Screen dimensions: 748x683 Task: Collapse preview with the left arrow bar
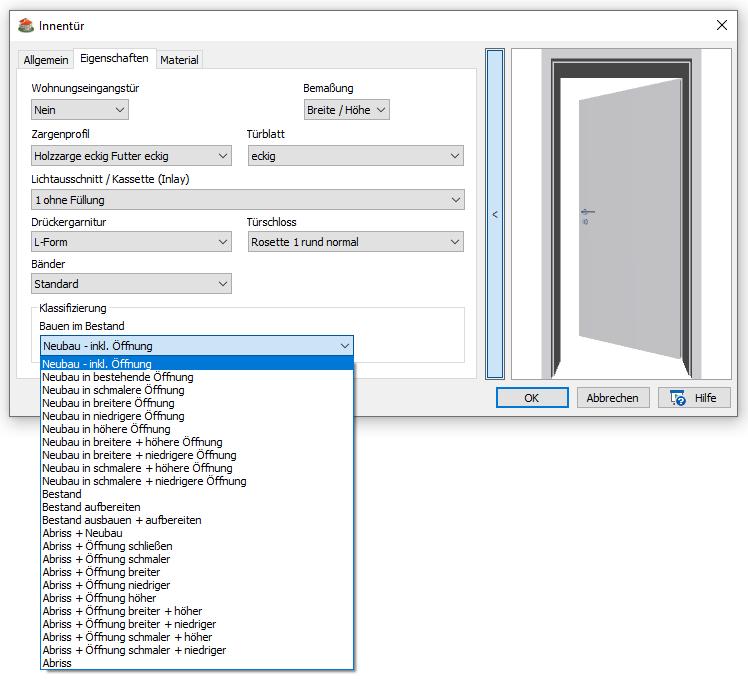point(494,214)
